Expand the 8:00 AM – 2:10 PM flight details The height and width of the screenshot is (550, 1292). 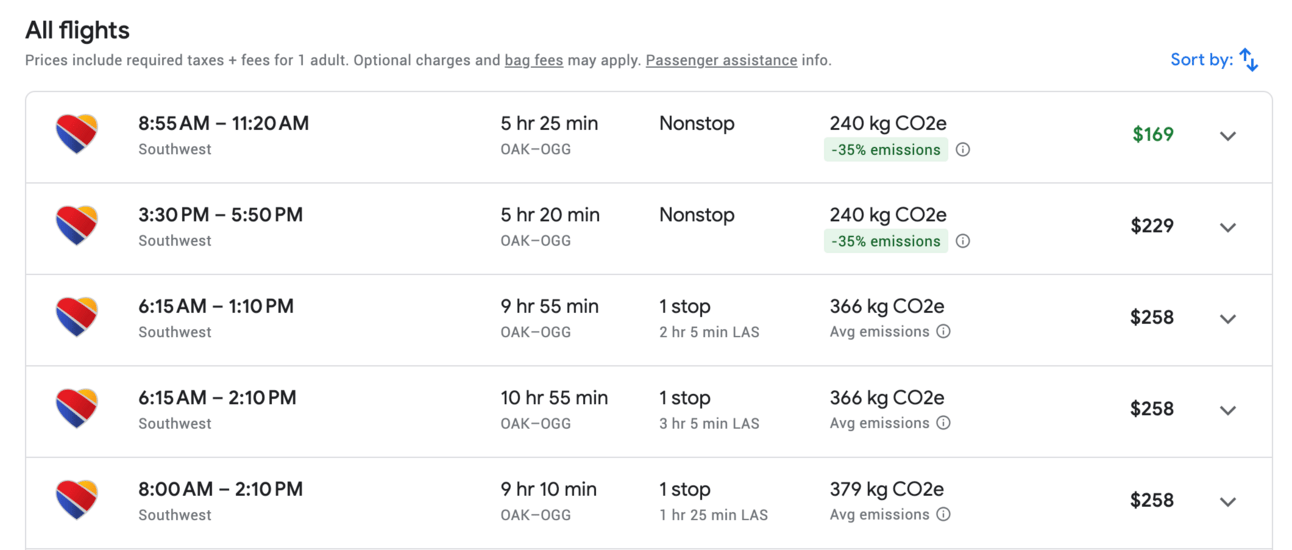tap(1228, 502)
